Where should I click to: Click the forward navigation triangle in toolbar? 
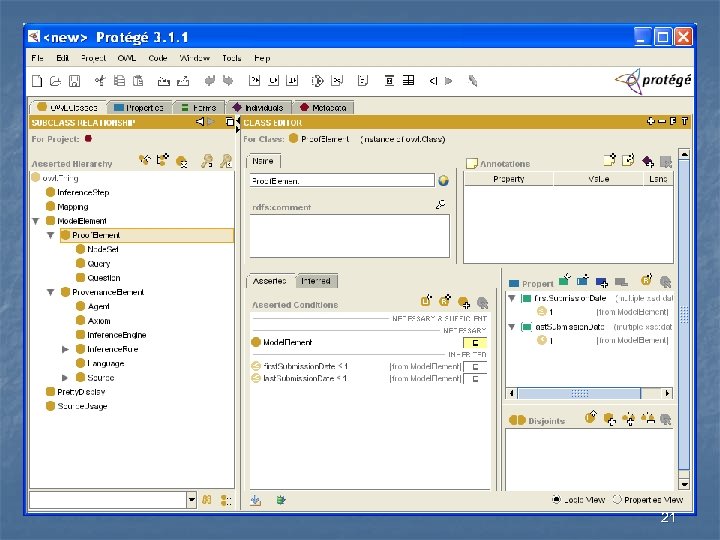tap(449, 81)
